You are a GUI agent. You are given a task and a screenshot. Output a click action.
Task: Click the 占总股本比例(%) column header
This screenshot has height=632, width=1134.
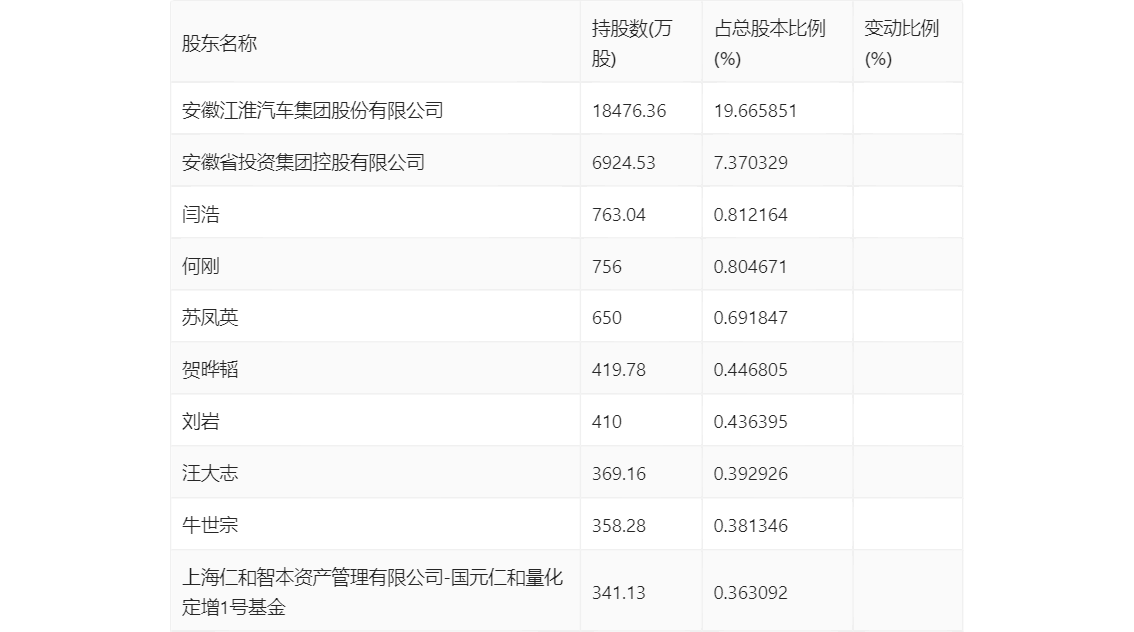click(x=770, y=43)
